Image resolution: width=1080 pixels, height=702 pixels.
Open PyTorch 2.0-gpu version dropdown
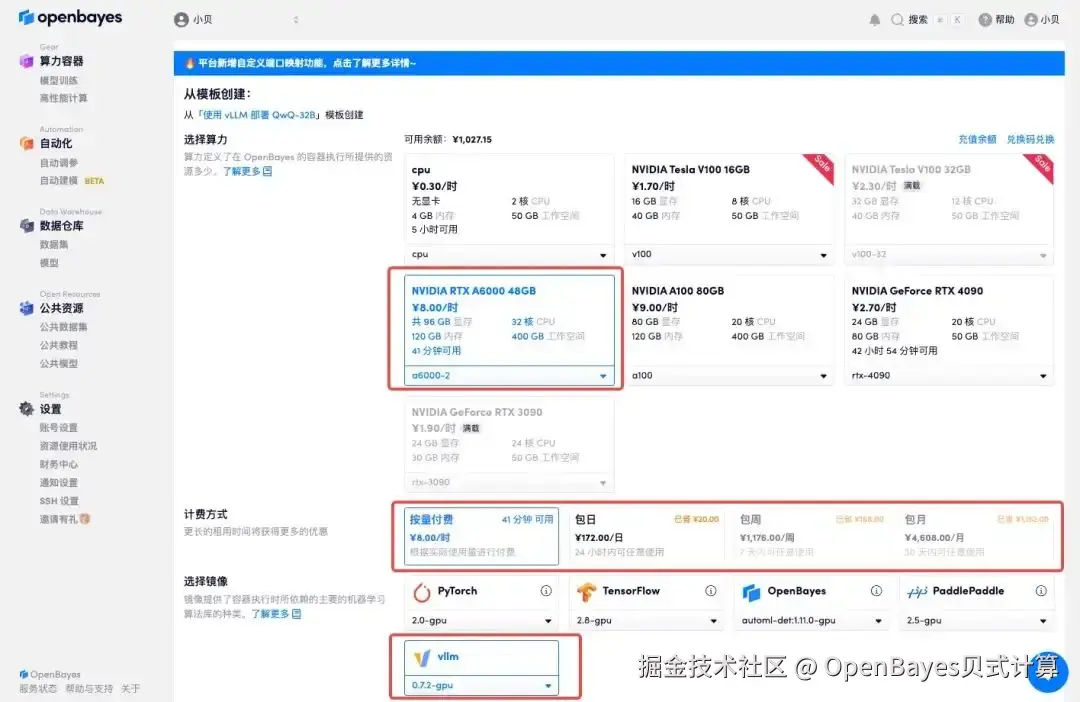[481, 621]
